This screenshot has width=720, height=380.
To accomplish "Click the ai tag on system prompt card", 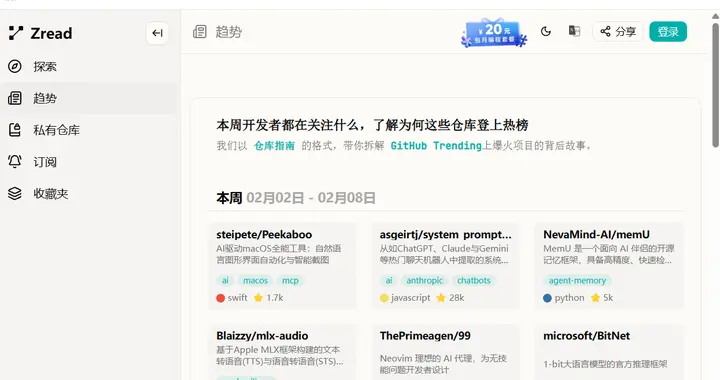I will [388, 280].
